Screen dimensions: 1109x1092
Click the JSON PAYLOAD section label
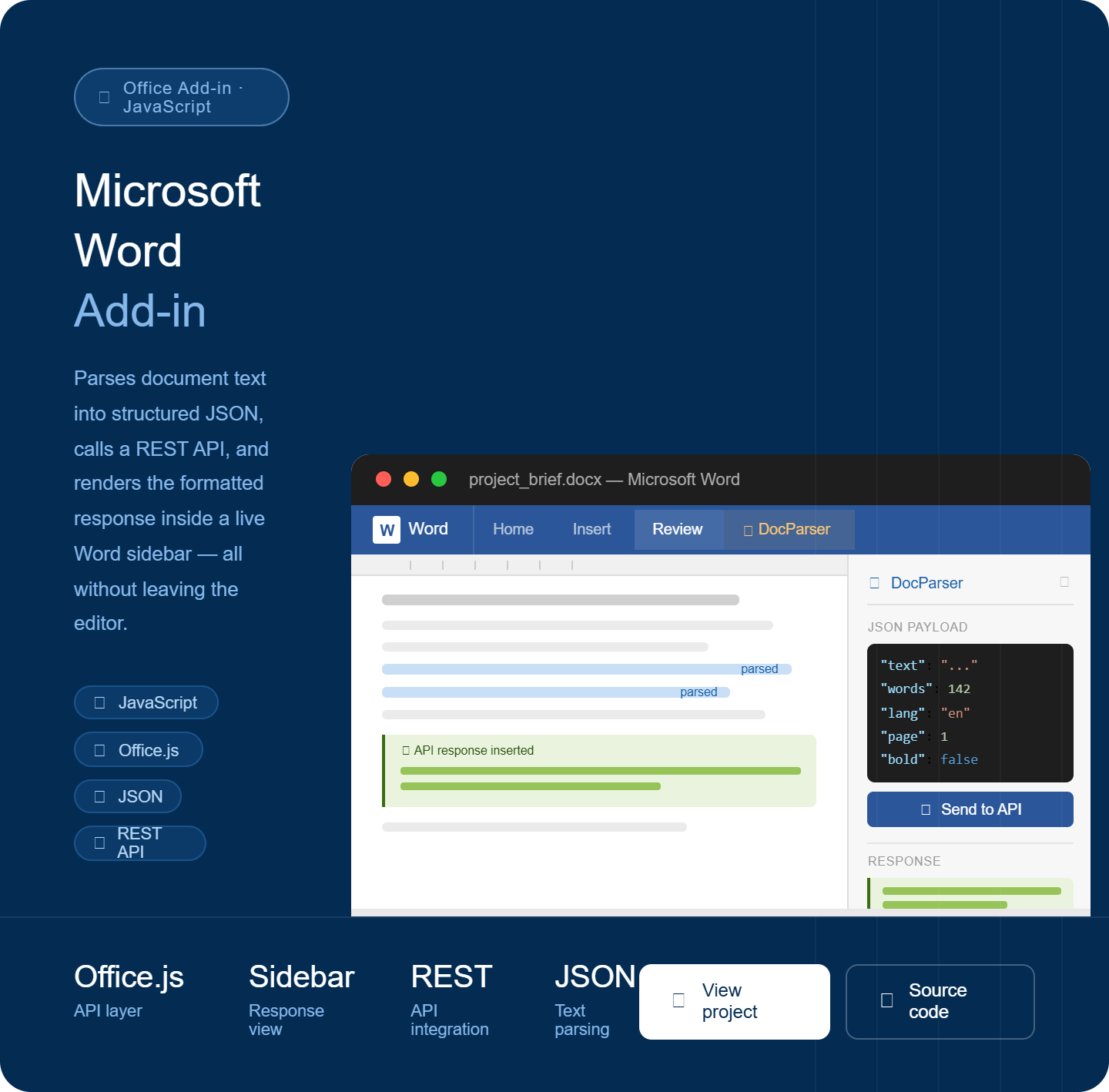[918, 627]
